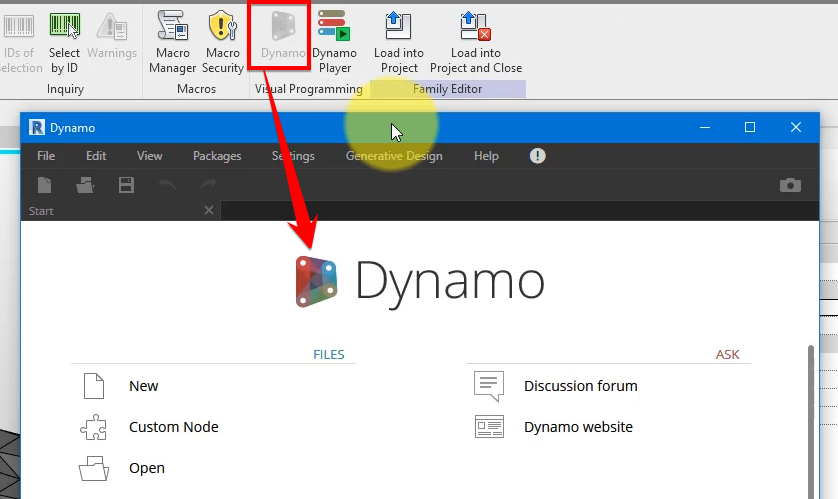This screenshot has width=838, height=499.
Task: Click the Redo arrow in Dynamo toolbar
Action: [x=208, y=185]
